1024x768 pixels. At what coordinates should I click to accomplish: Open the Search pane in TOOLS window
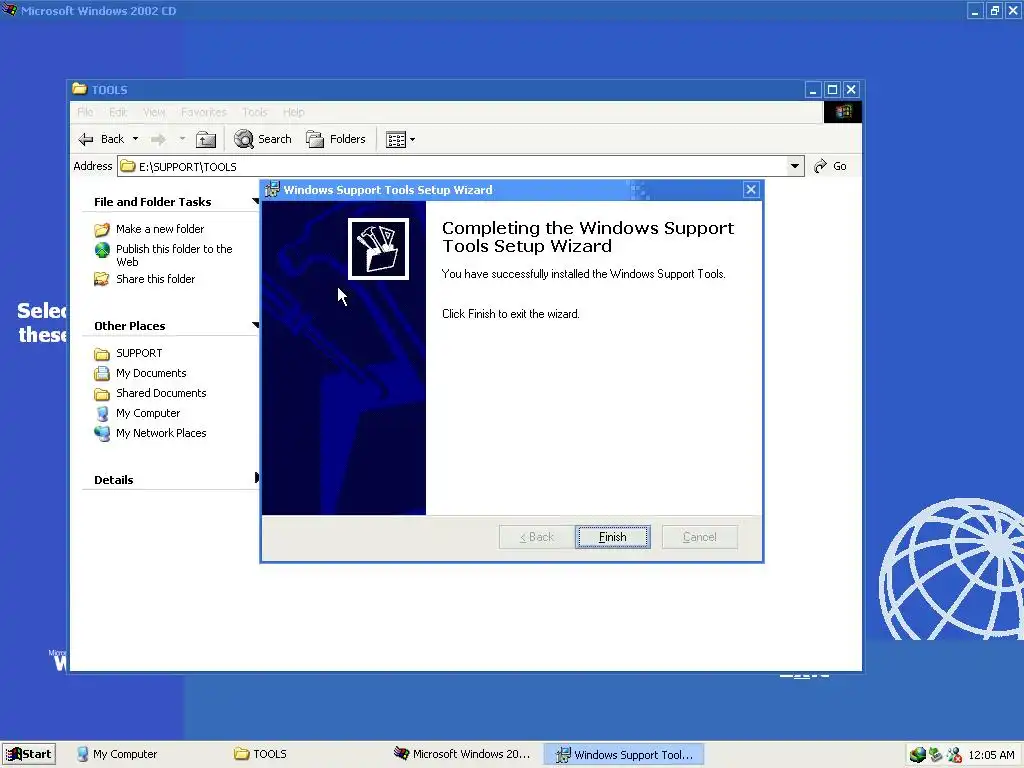tap(263, 139)
